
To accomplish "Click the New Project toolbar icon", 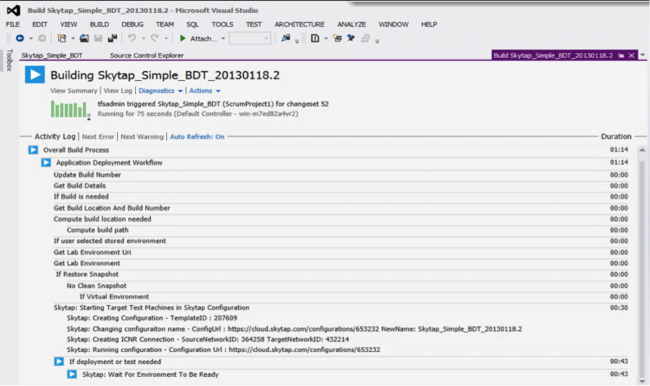I will point(62,38).
